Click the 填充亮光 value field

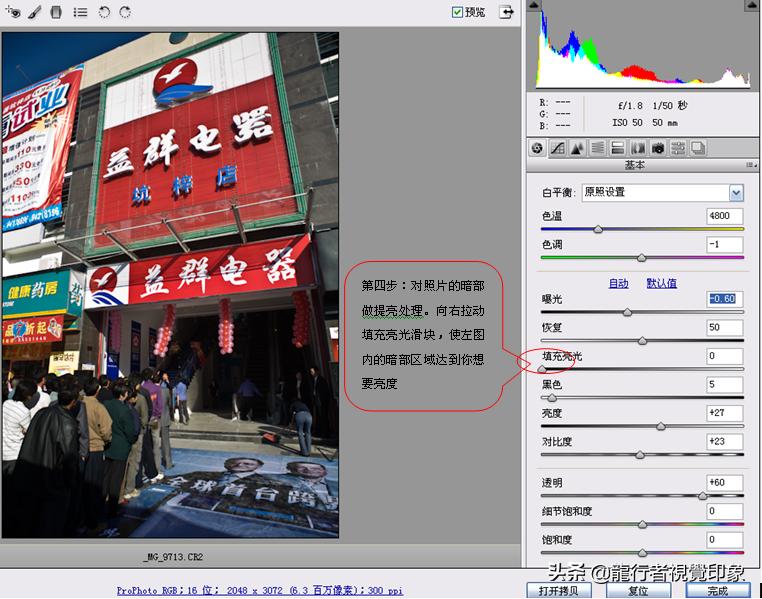(725, 356)
